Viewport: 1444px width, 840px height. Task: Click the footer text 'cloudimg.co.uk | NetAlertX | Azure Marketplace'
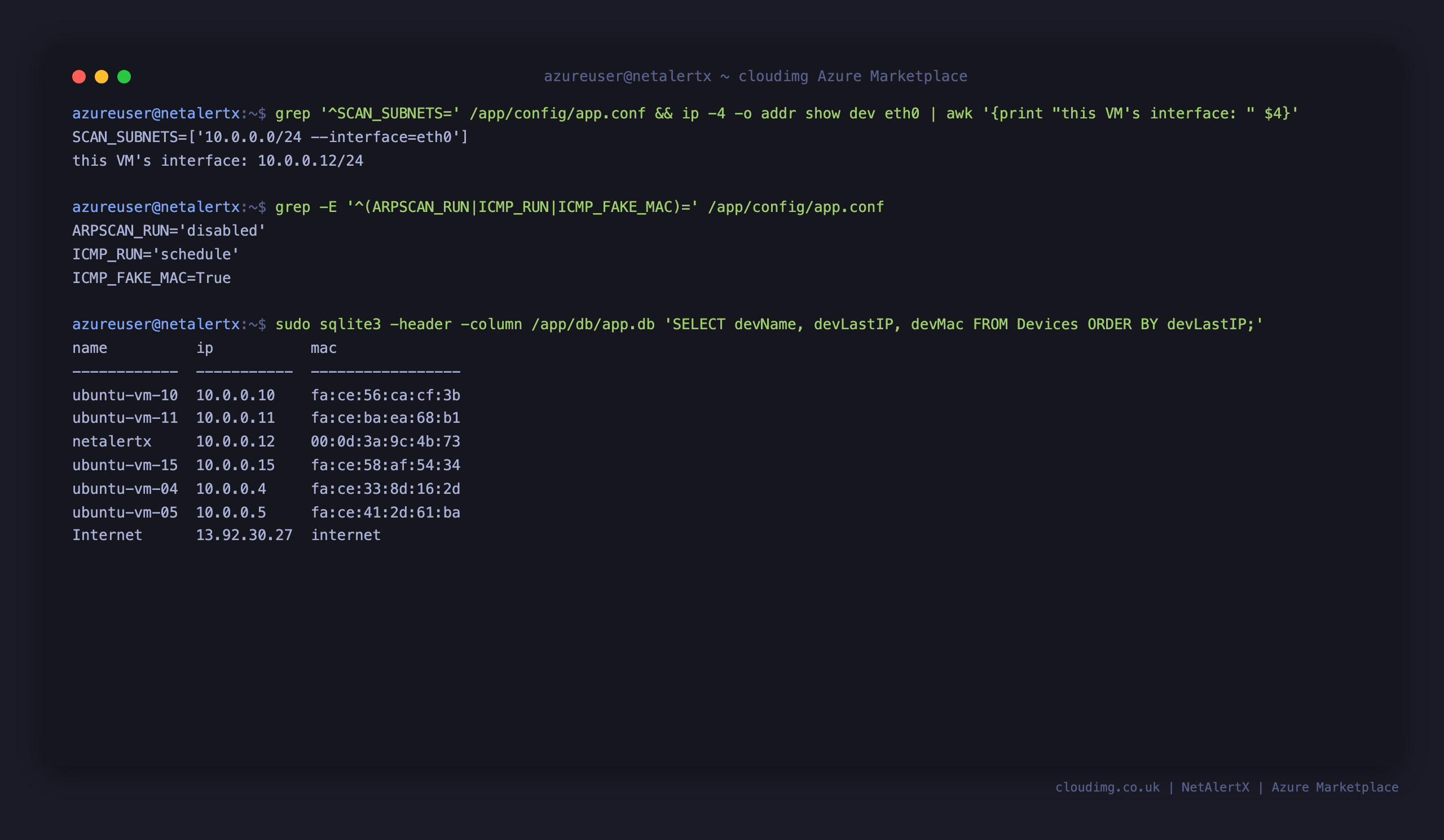point(1227,788)
